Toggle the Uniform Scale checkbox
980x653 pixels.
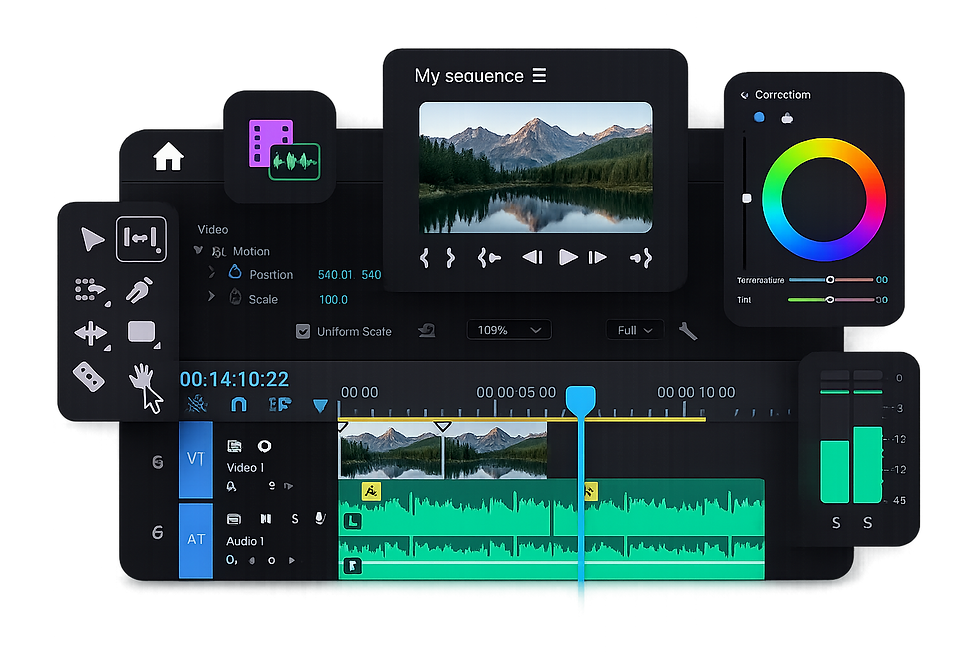pyautogui.click(x=303, y=331)
